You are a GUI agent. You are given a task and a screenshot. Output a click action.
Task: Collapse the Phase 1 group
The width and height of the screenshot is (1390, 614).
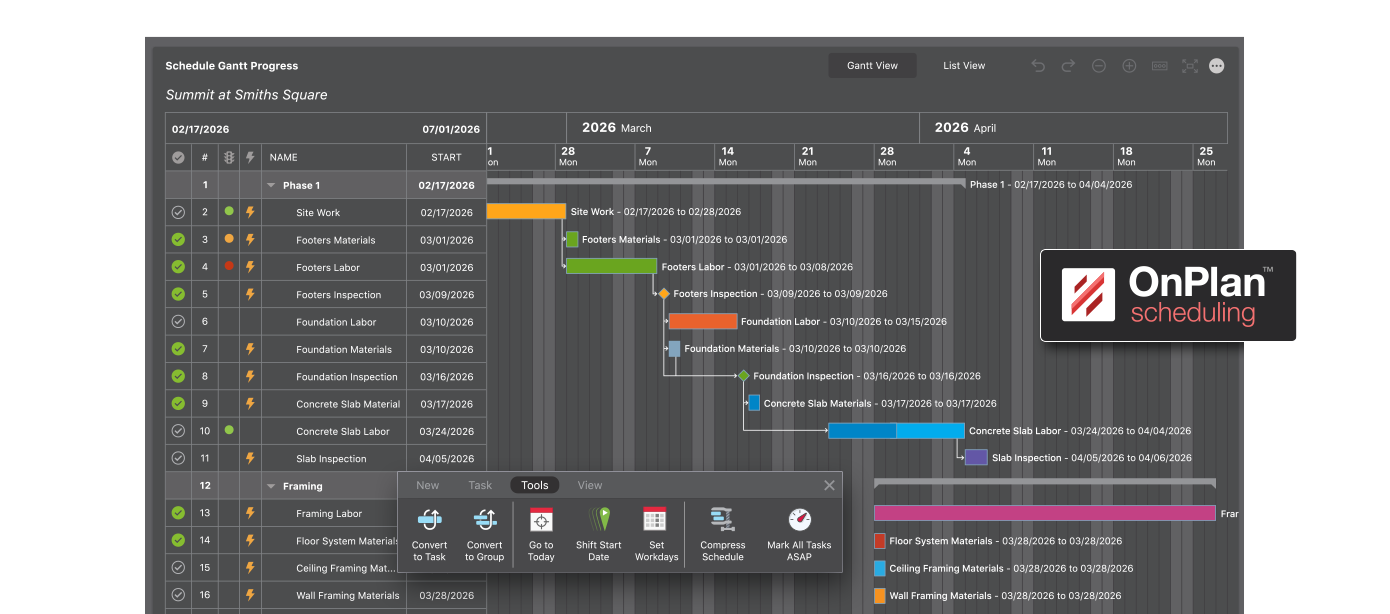tap(270, 184)
